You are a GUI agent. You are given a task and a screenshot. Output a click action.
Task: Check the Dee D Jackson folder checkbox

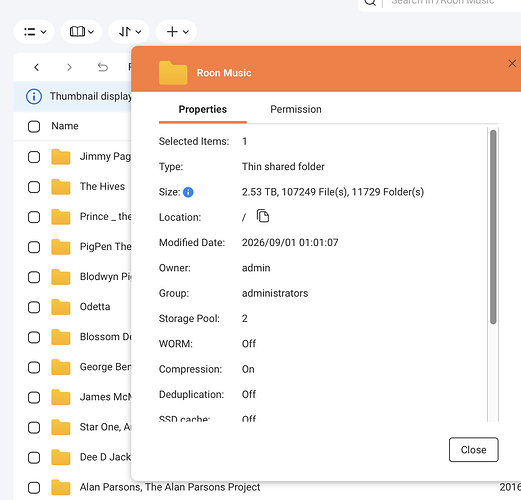(x=34, y=458)
